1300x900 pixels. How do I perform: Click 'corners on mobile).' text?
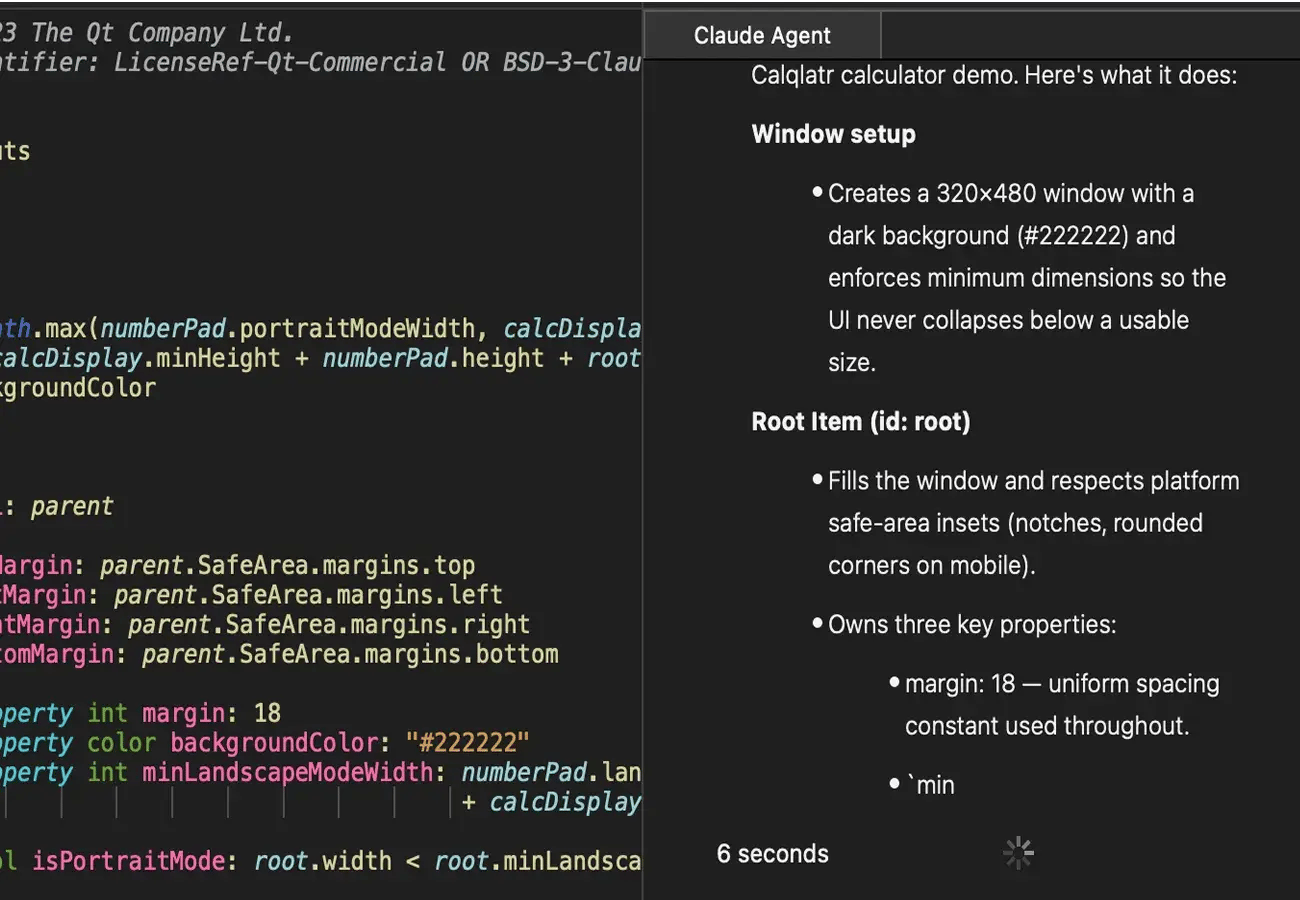click(931, 566)
